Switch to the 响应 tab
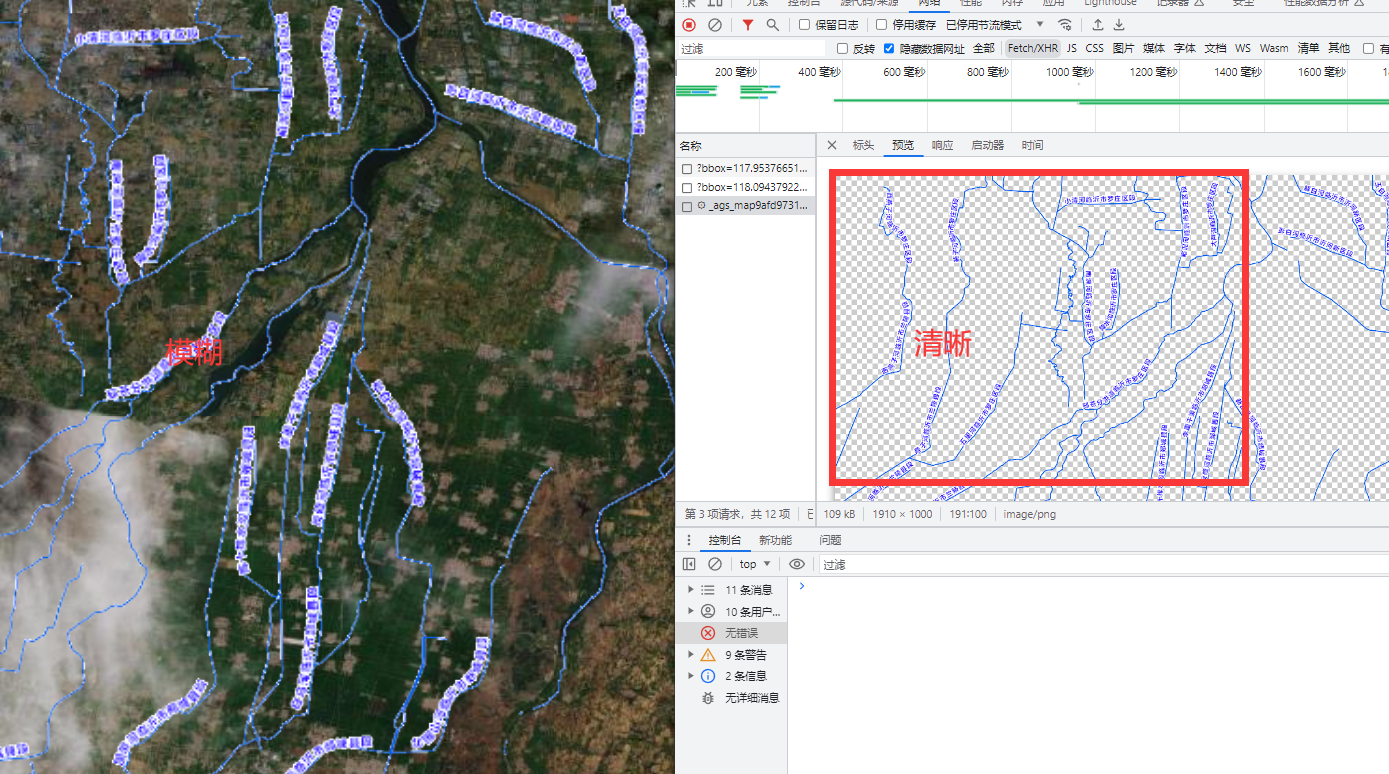This screenshot has width=1389, height=774. 941,145
